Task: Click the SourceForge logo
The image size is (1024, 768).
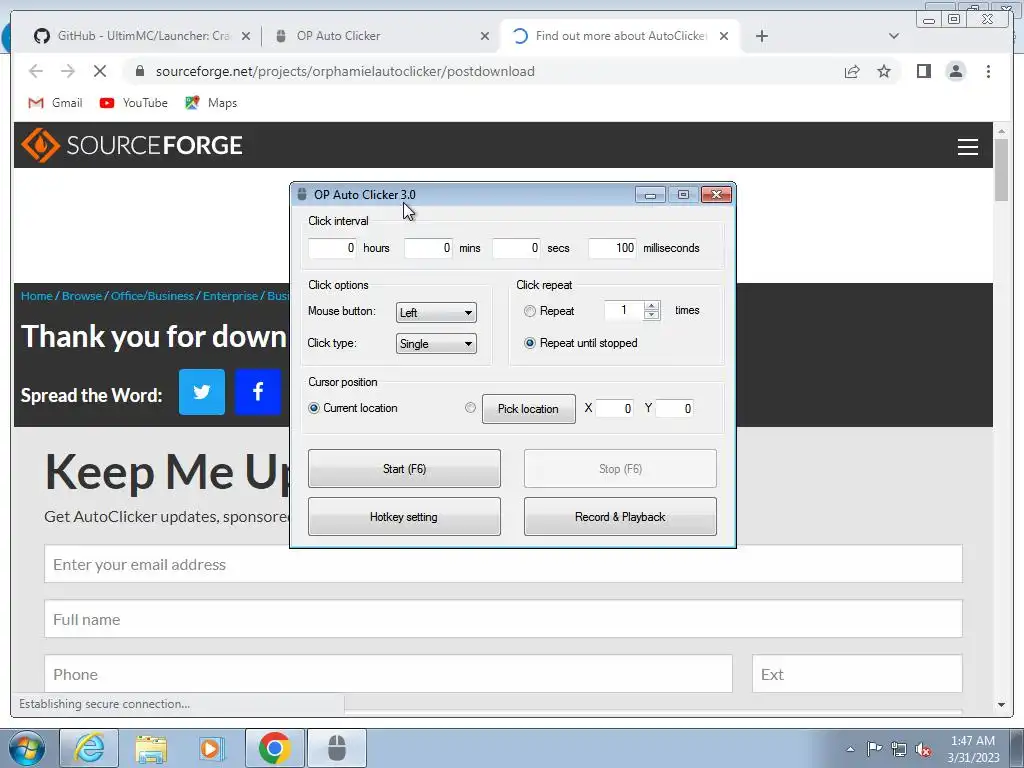Action: coord(132,145)
